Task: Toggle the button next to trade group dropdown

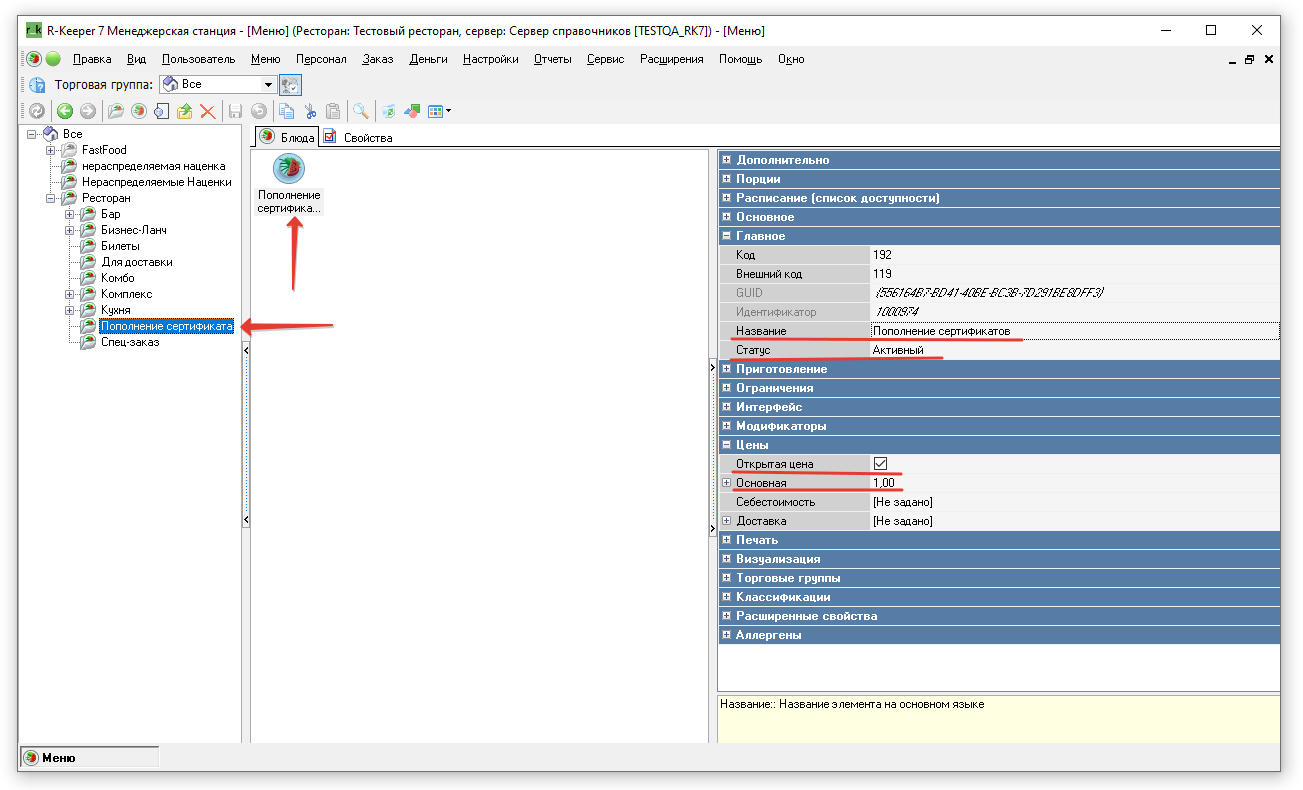Action: click(290, 85)
